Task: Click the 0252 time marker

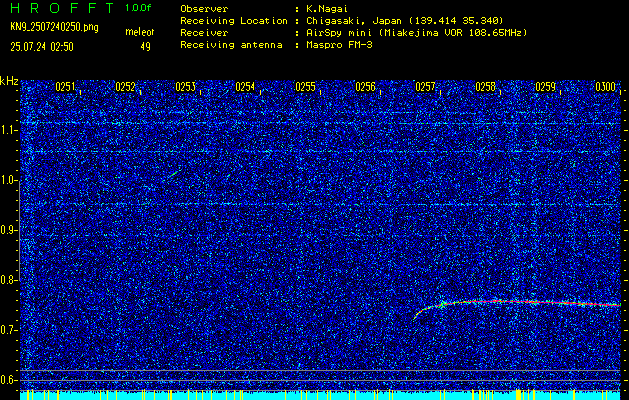Action: point(126,87)
